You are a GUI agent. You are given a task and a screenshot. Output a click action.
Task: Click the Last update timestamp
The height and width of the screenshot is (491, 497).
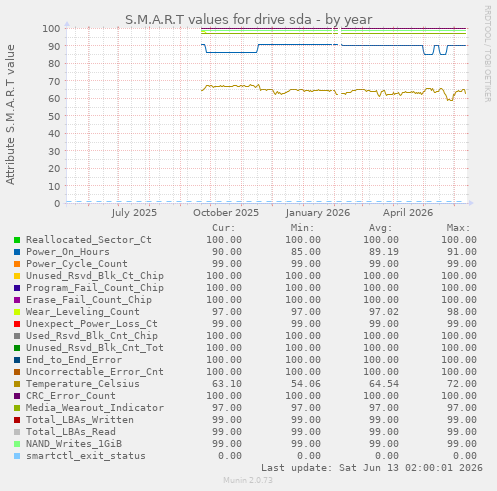coord(372,468)
